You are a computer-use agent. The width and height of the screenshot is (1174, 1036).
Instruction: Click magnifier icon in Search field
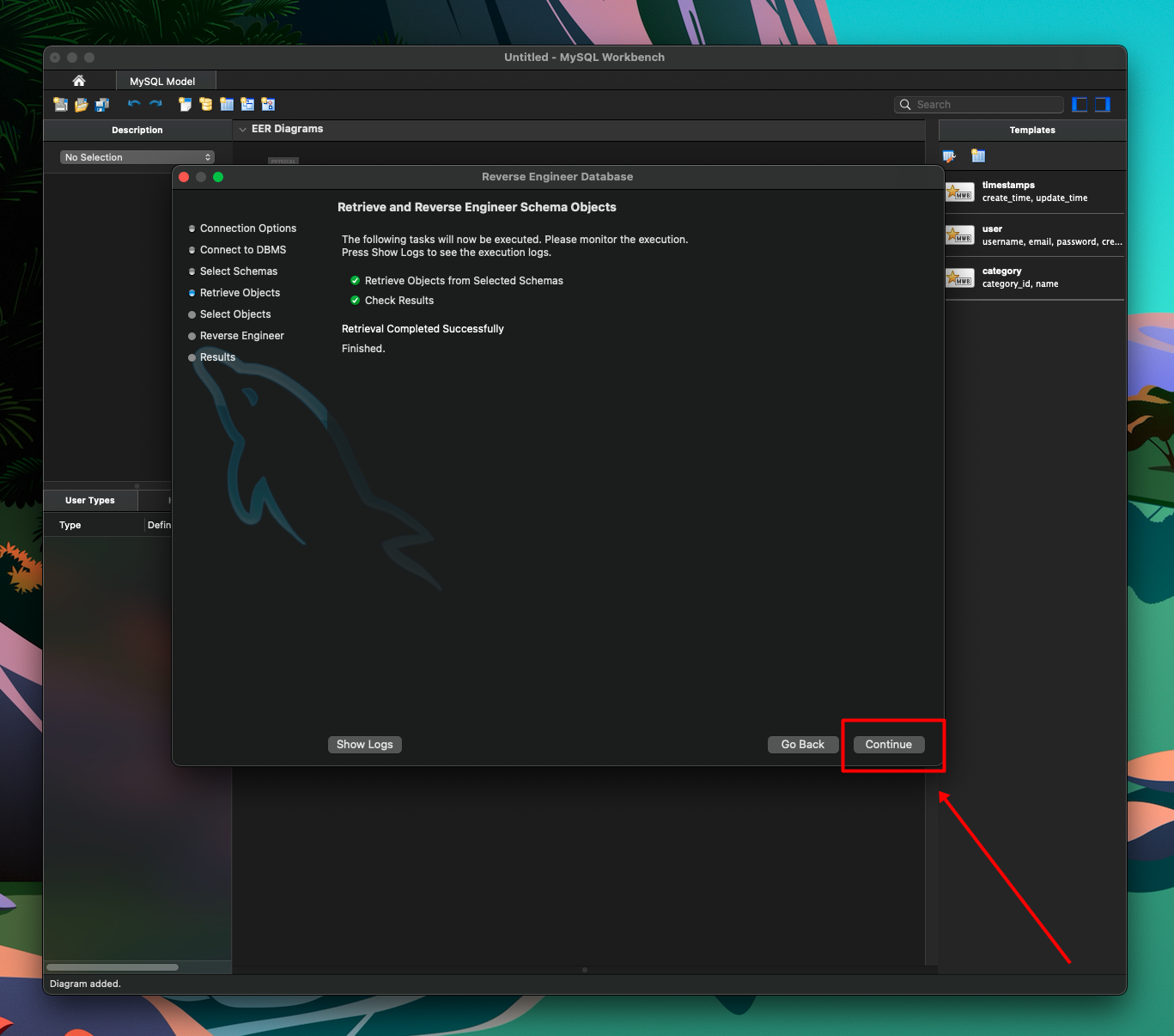905,105
